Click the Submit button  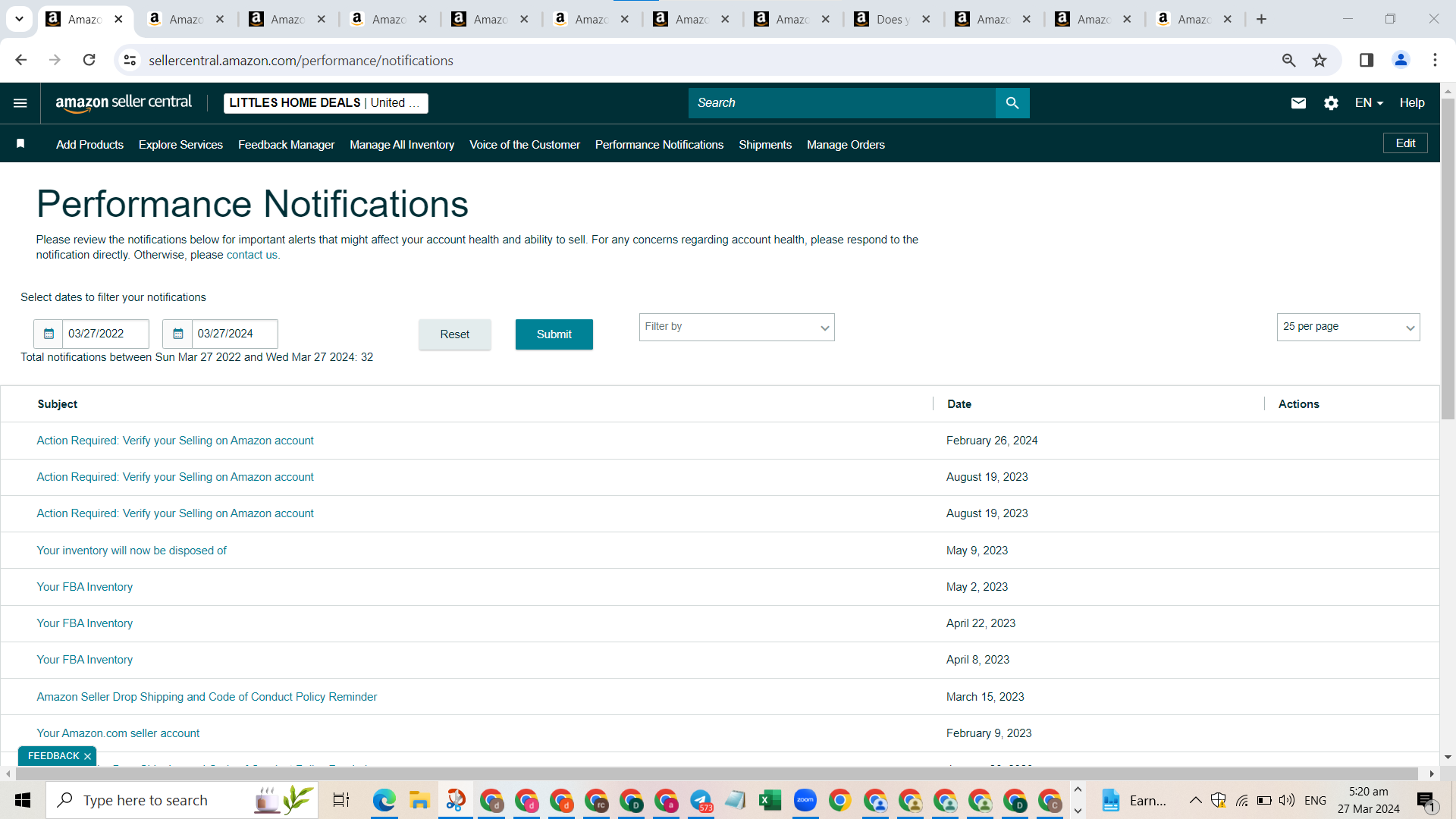(x=554, y=334)
